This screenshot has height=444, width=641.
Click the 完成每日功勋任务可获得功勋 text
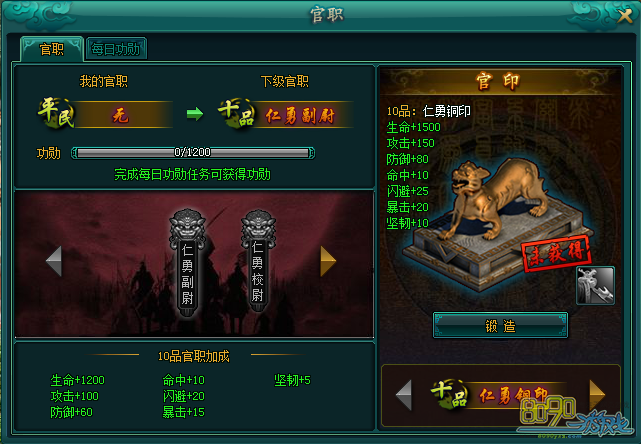[x=193, y=175]
